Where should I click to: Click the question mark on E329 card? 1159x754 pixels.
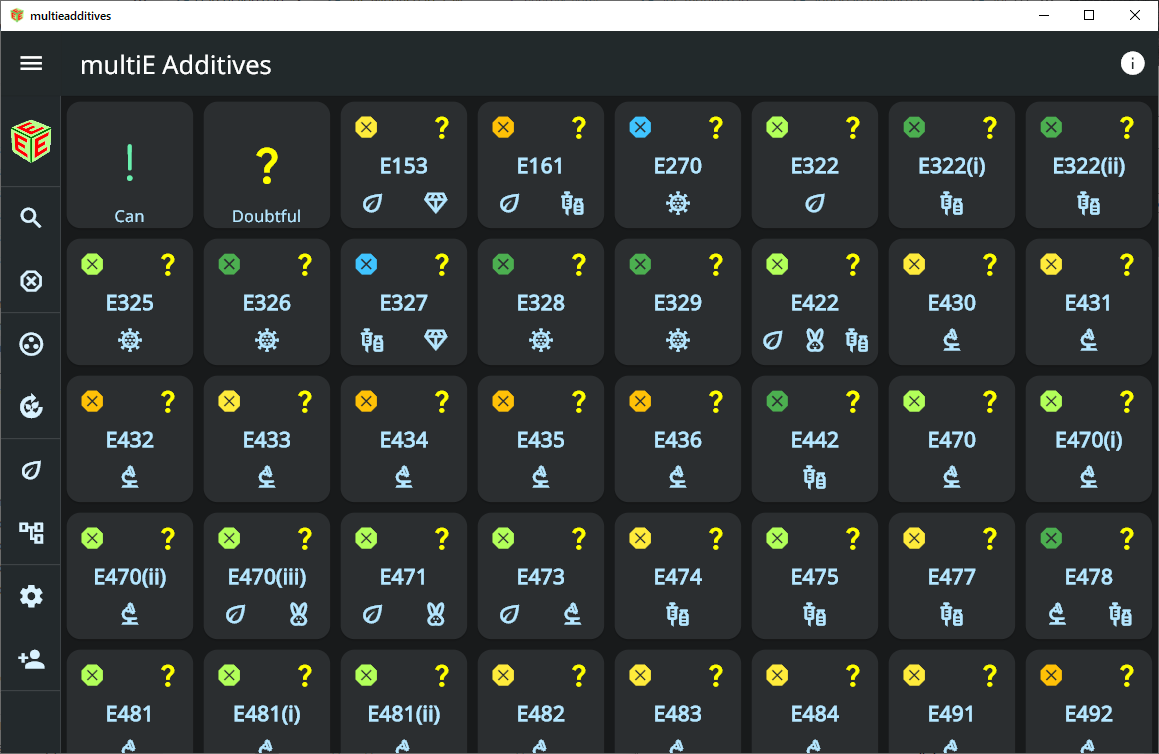[716, 264]
